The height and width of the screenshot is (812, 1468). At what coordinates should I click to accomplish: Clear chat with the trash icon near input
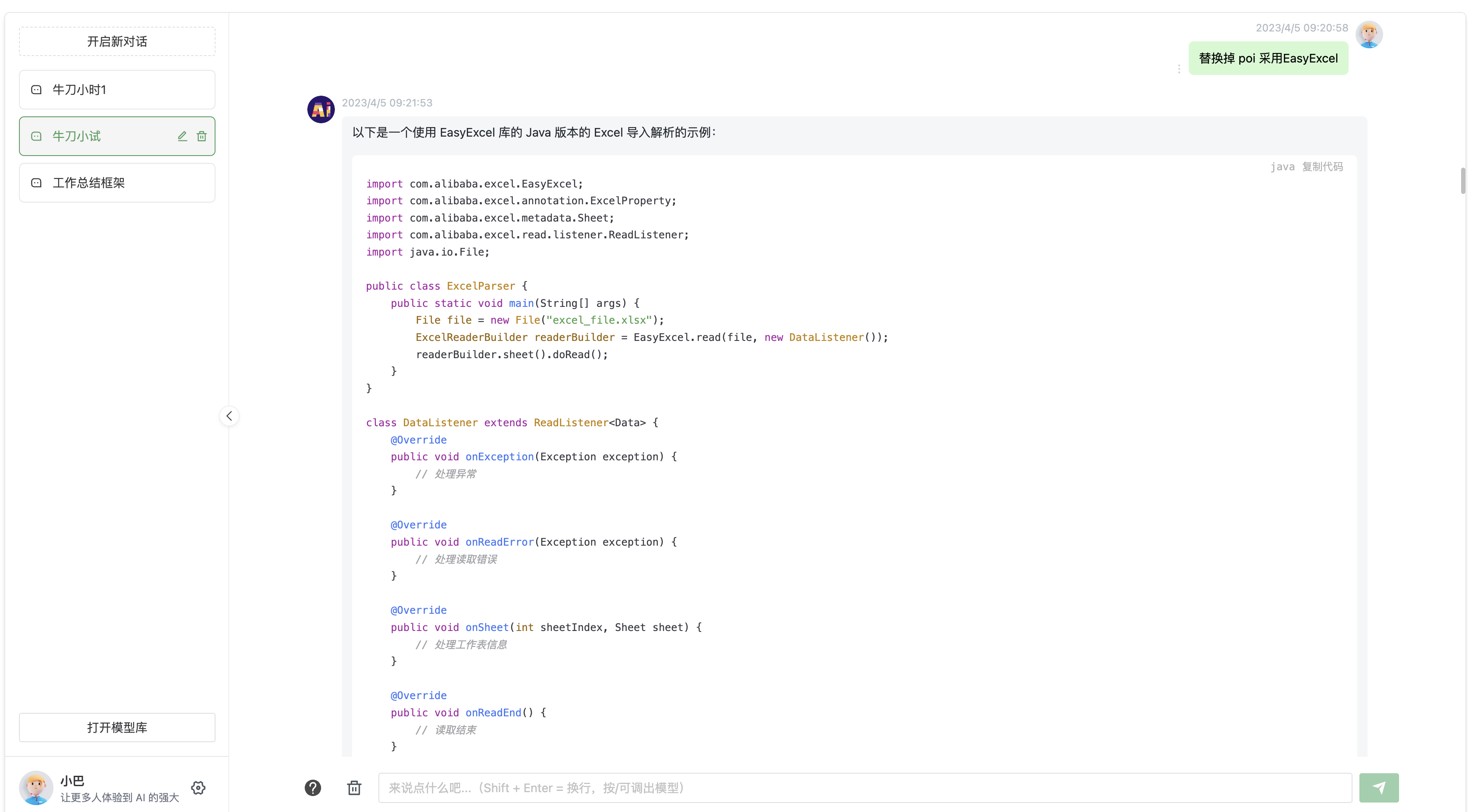pos(354,788)
